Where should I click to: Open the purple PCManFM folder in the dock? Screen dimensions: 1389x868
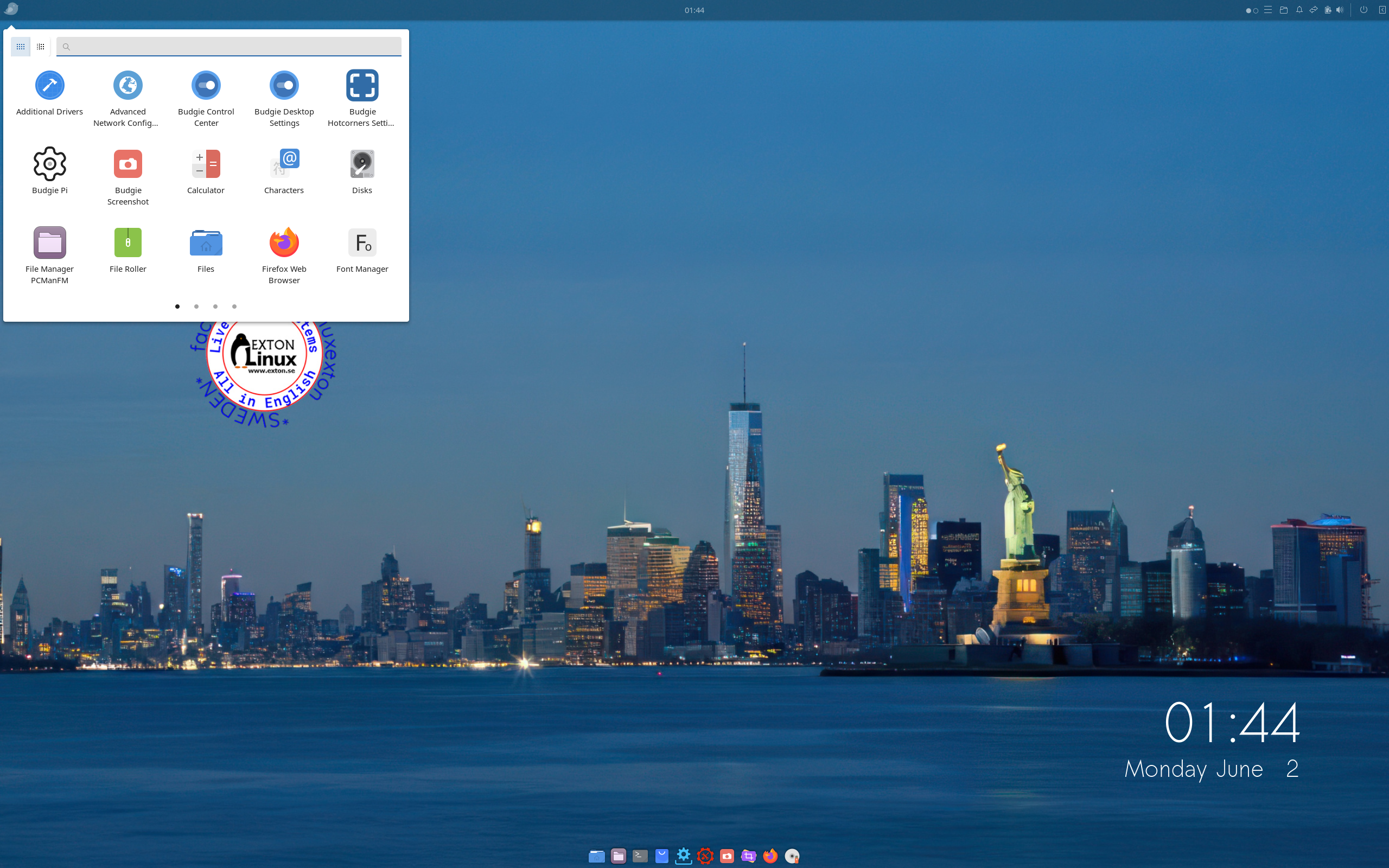pos(618,856)
